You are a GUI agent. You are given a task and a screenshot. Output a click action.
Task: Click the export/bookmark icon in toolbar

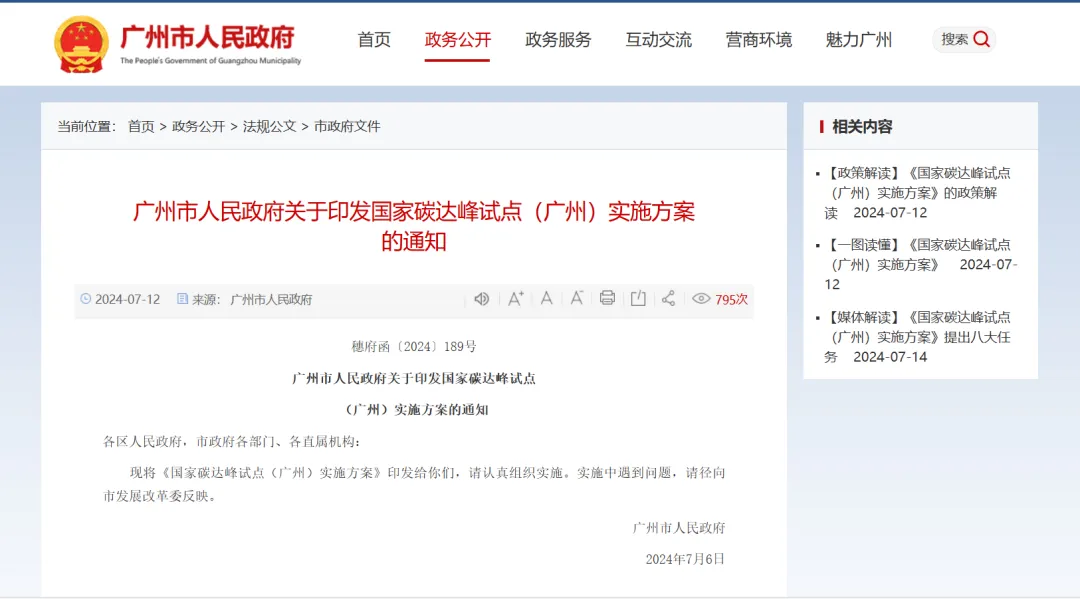[x=638, y=298]
